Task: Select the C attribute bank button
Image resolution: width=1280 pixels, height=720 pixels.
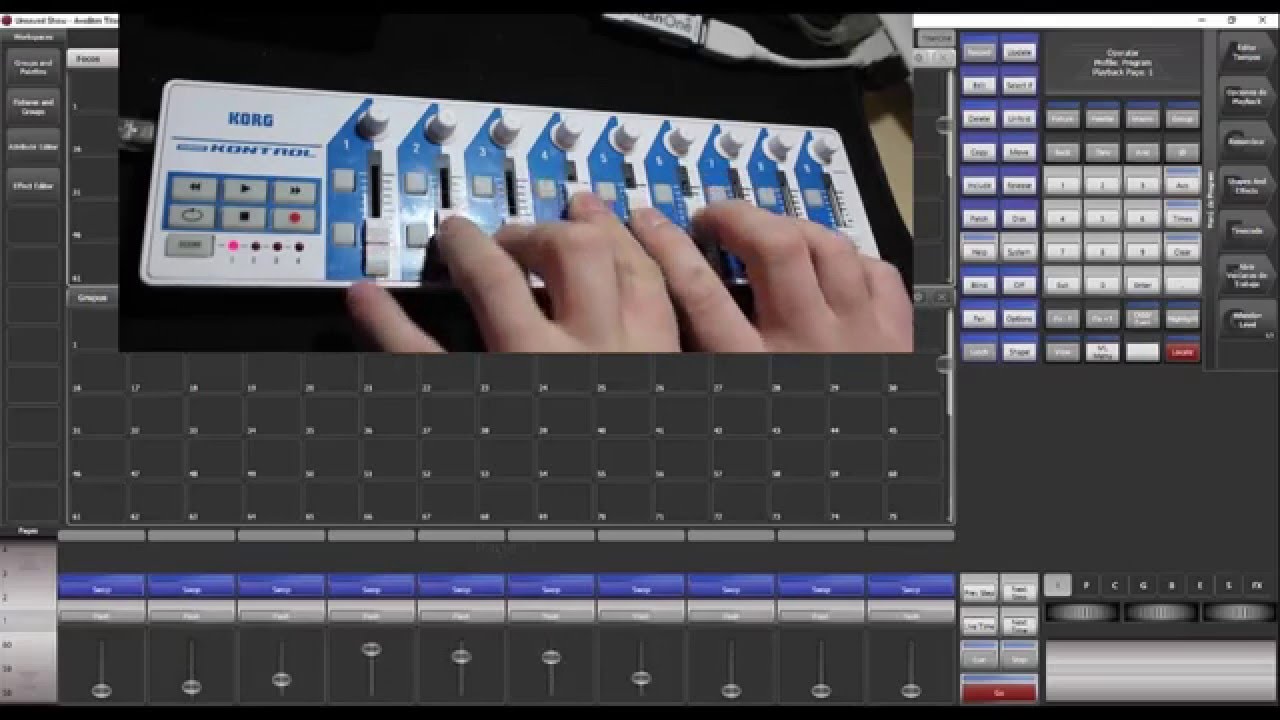Action: [x=1114, y=585]
